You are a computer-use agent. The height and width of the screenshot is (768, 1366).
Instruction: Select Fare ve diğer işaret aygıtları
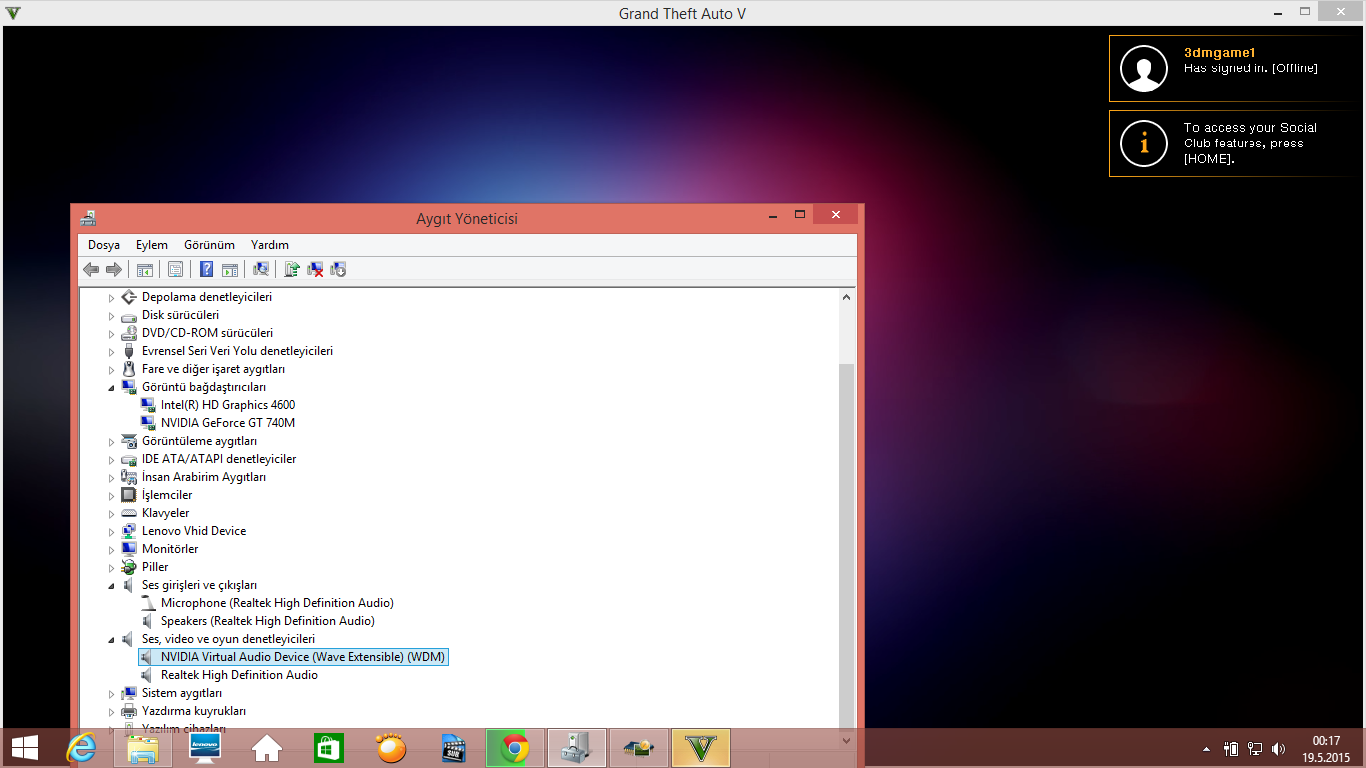(213, 369)
